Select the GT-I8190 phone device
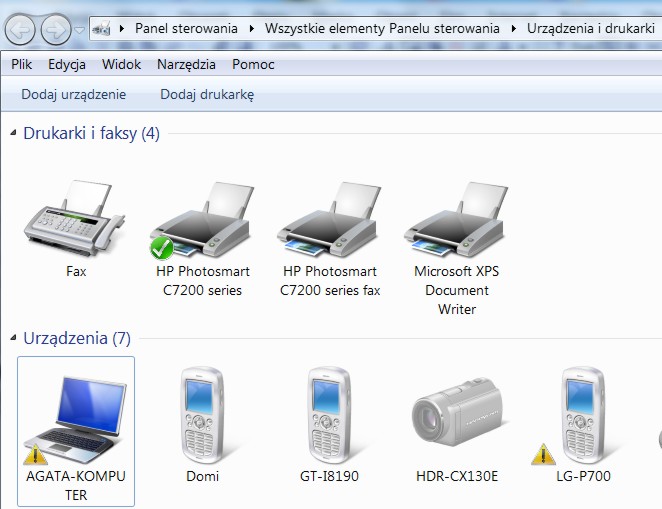 329,415
